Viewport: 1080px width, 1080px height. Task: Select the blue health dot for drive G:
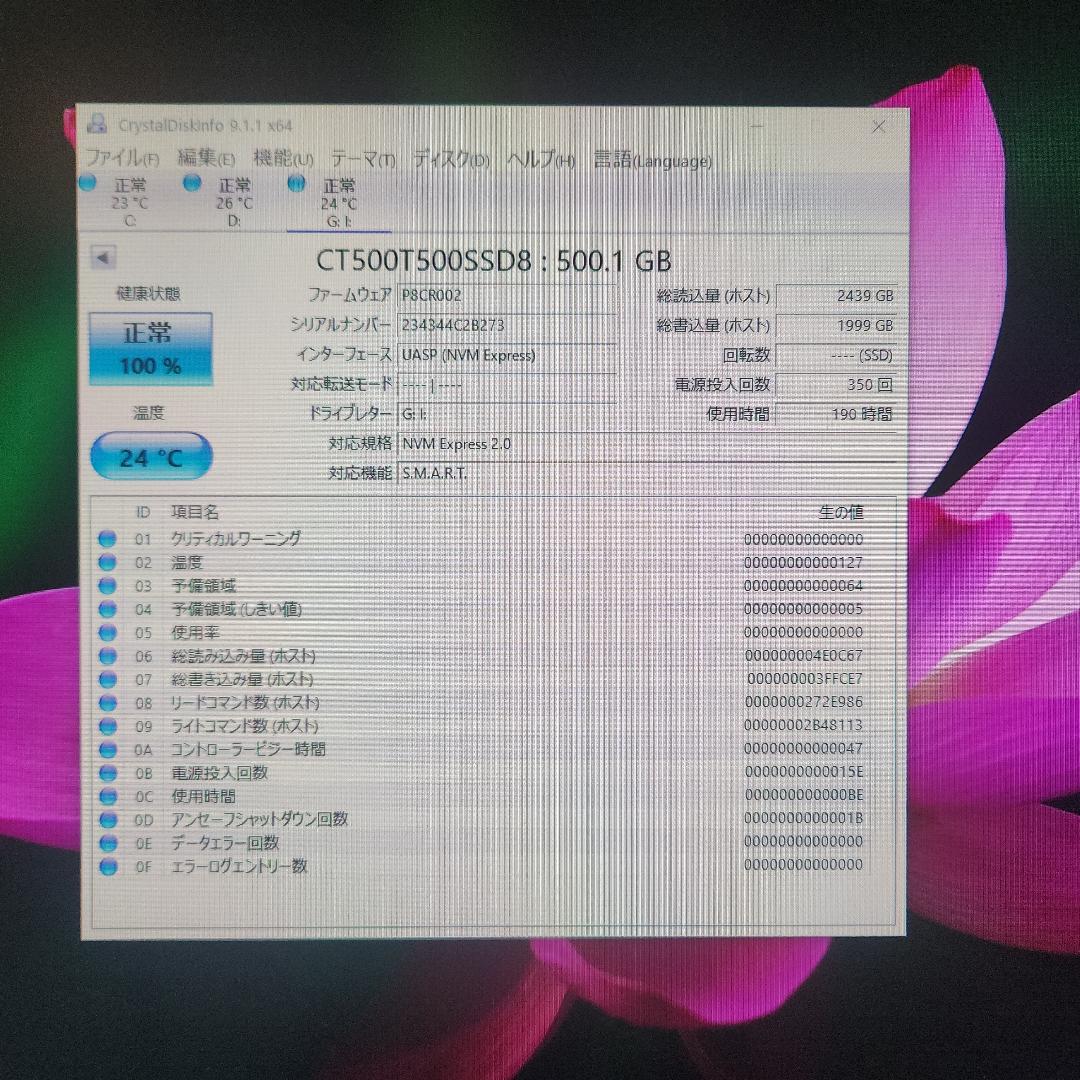296,183
